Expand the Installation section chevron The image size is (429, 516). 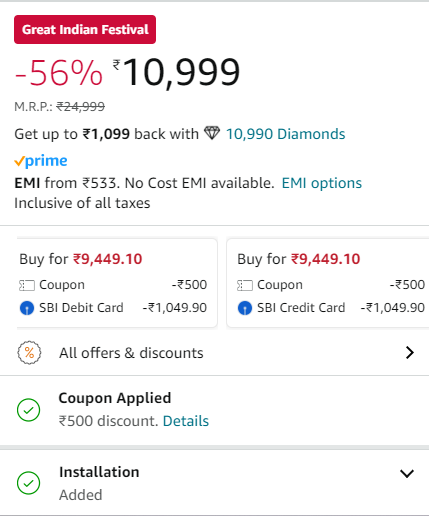pyautogui.click(x=407, y=473)
